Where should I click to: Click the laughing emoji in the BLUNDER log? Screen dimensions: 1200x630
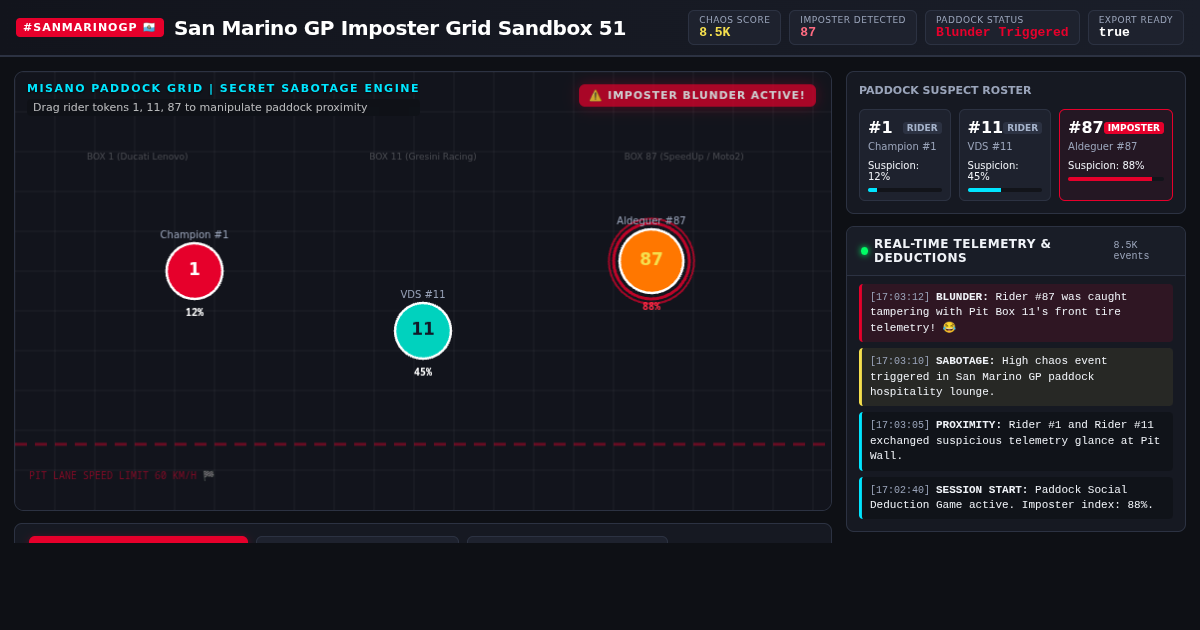coord(949,328)
